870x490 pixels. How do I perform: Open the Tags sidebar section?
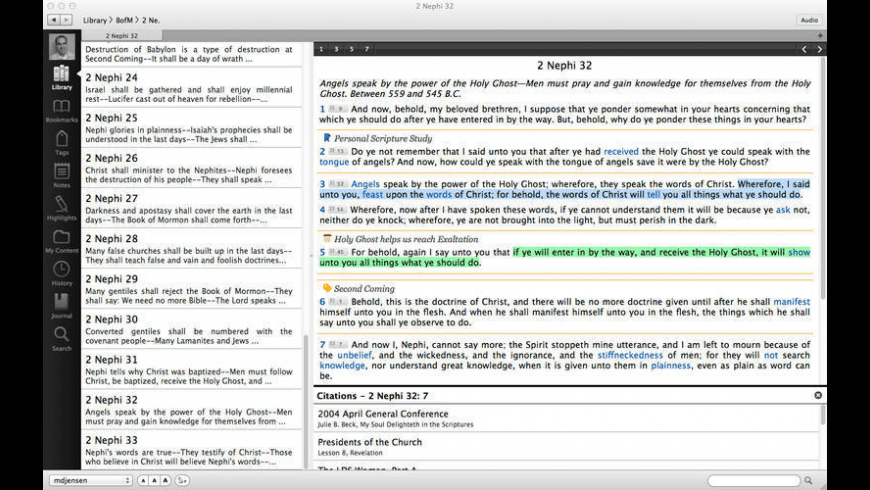(x=62, y=143)
